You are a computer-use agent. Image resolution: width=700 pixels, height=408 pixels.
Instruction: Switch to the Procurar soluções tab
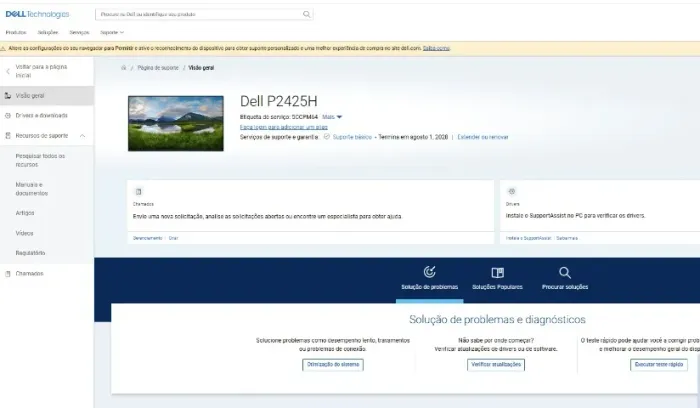(x=565, y=280)
